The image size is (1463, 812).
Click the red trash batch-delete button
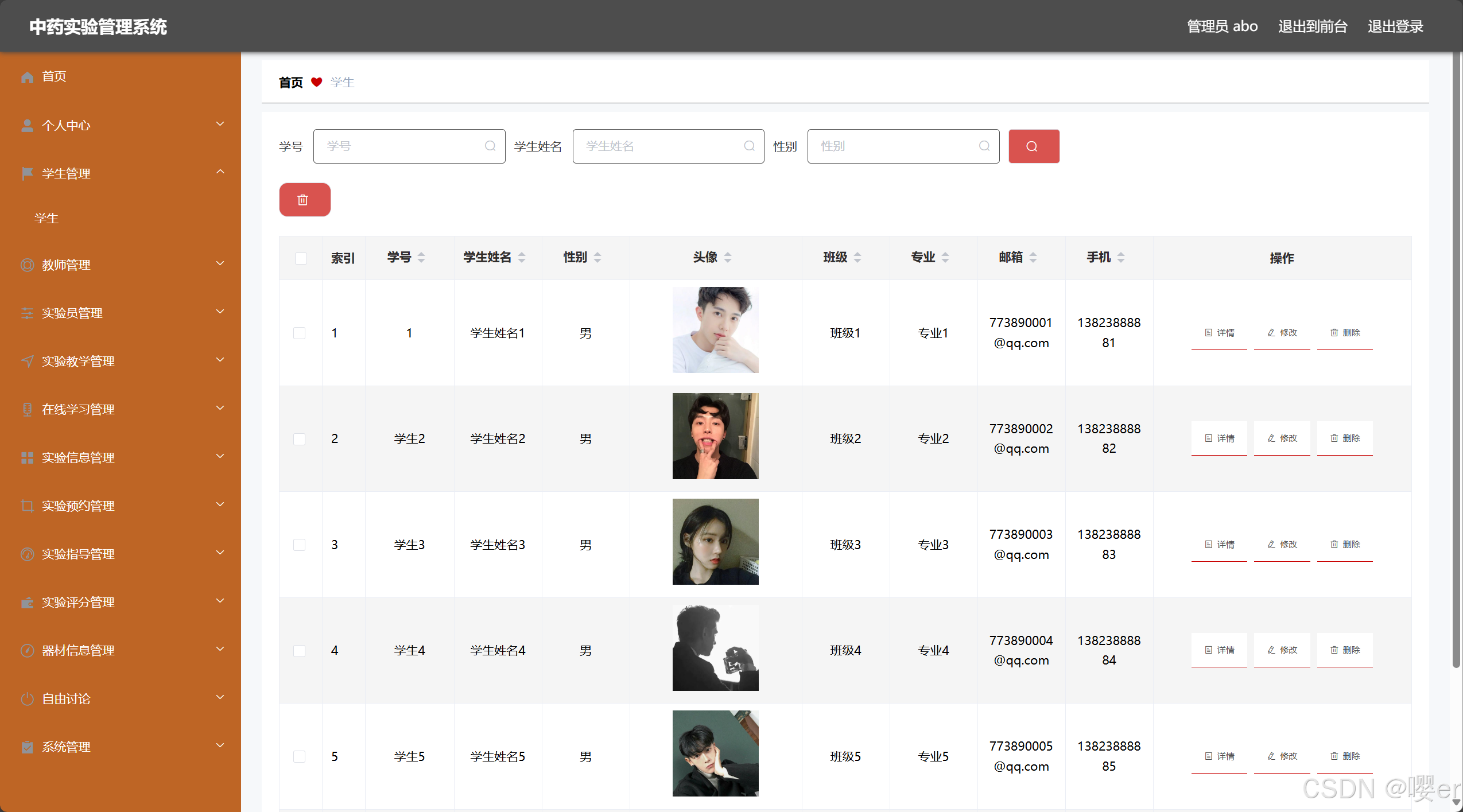pyautogui.click(x=305, y=200)
